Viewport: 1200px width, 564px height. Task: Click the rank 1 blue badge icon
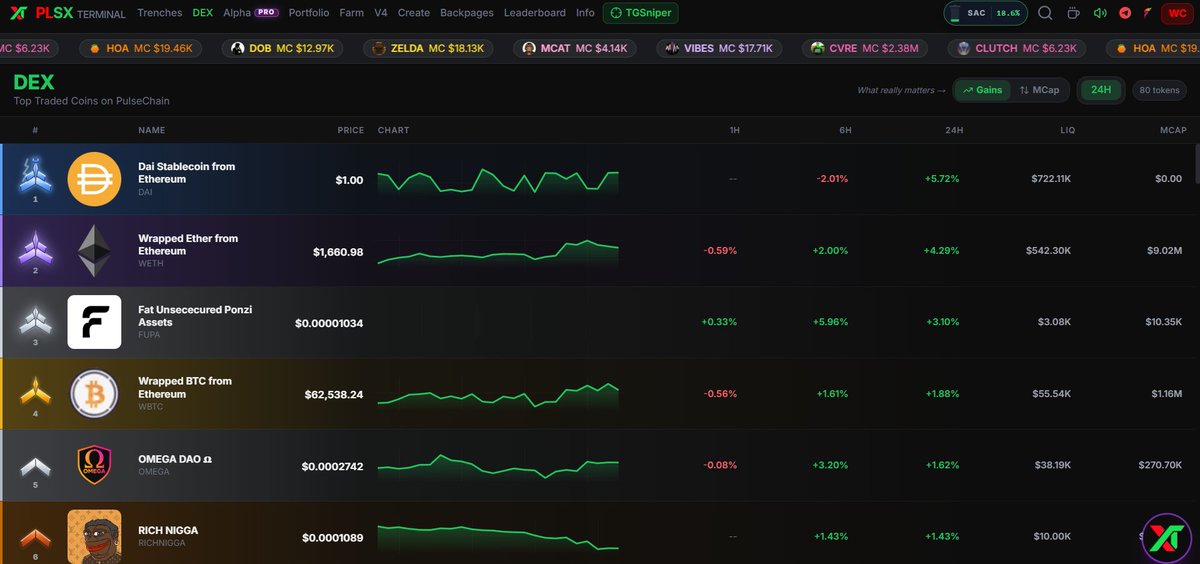tap(35, 175)
